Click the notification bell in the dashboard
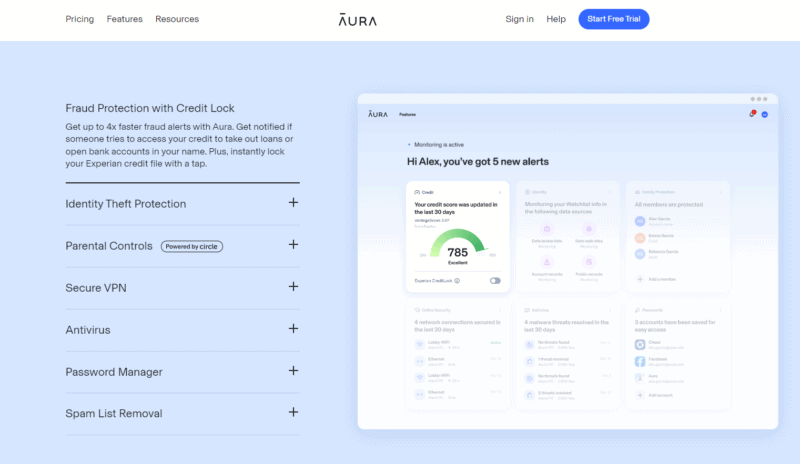Screen dimensions: 800x464 click(x=751, y=115)
